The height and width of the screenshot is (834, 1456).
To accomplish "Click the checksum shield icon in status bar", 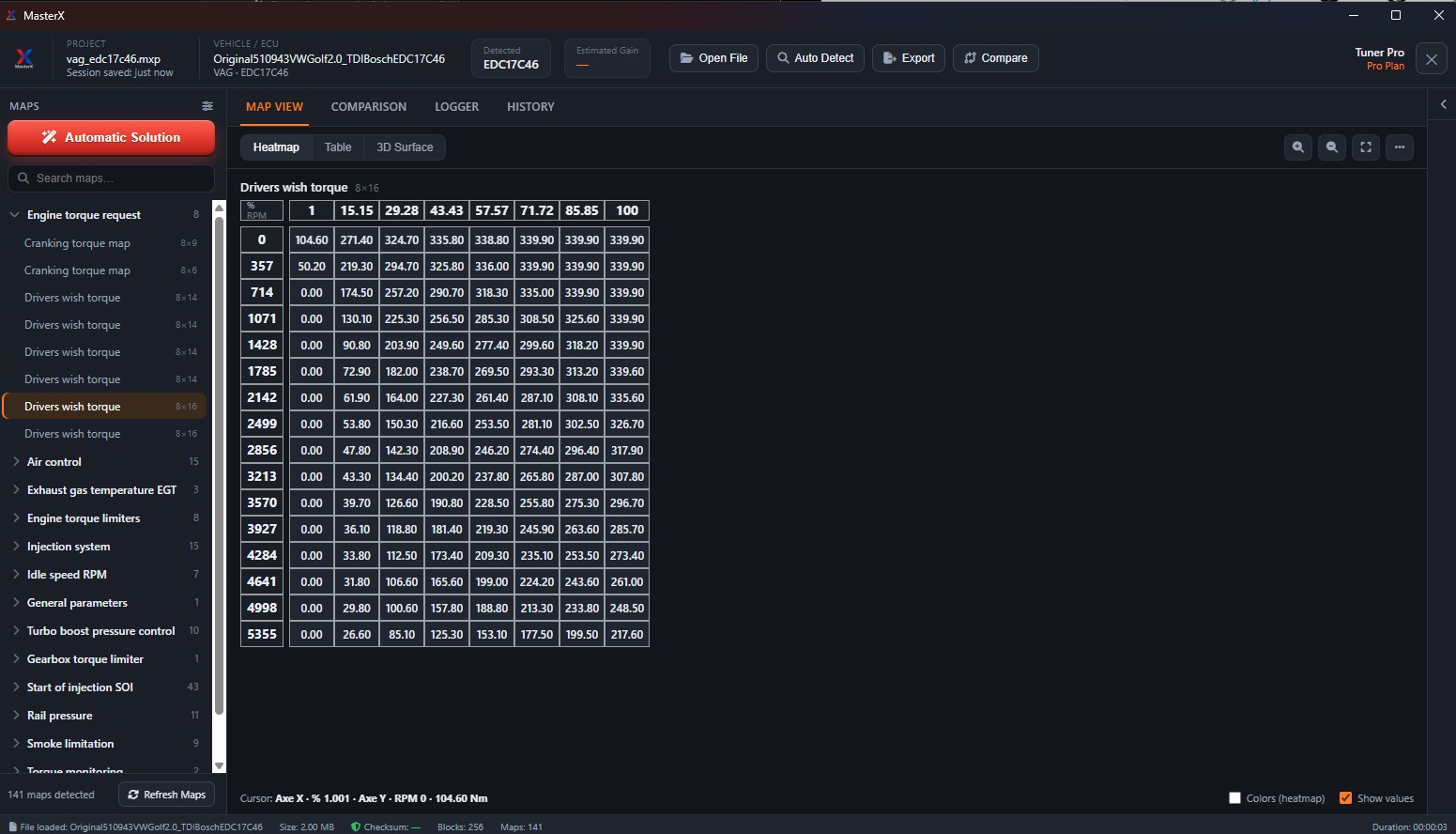I will pos(356,826).
